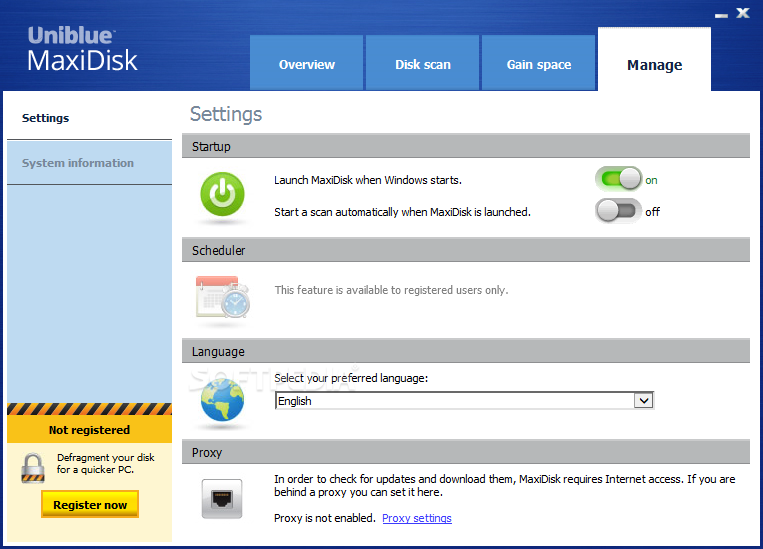The image size is (763, 549).
Task: Click the Language section header
Action: coord(466,351)
